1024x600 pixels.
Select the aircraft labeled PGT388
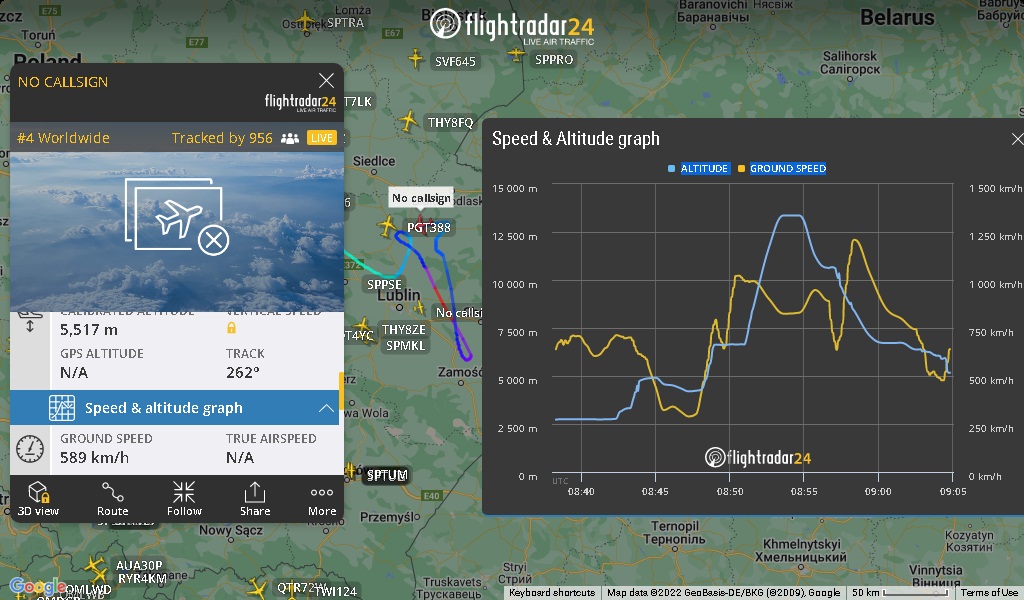click(x=428, y=227)
